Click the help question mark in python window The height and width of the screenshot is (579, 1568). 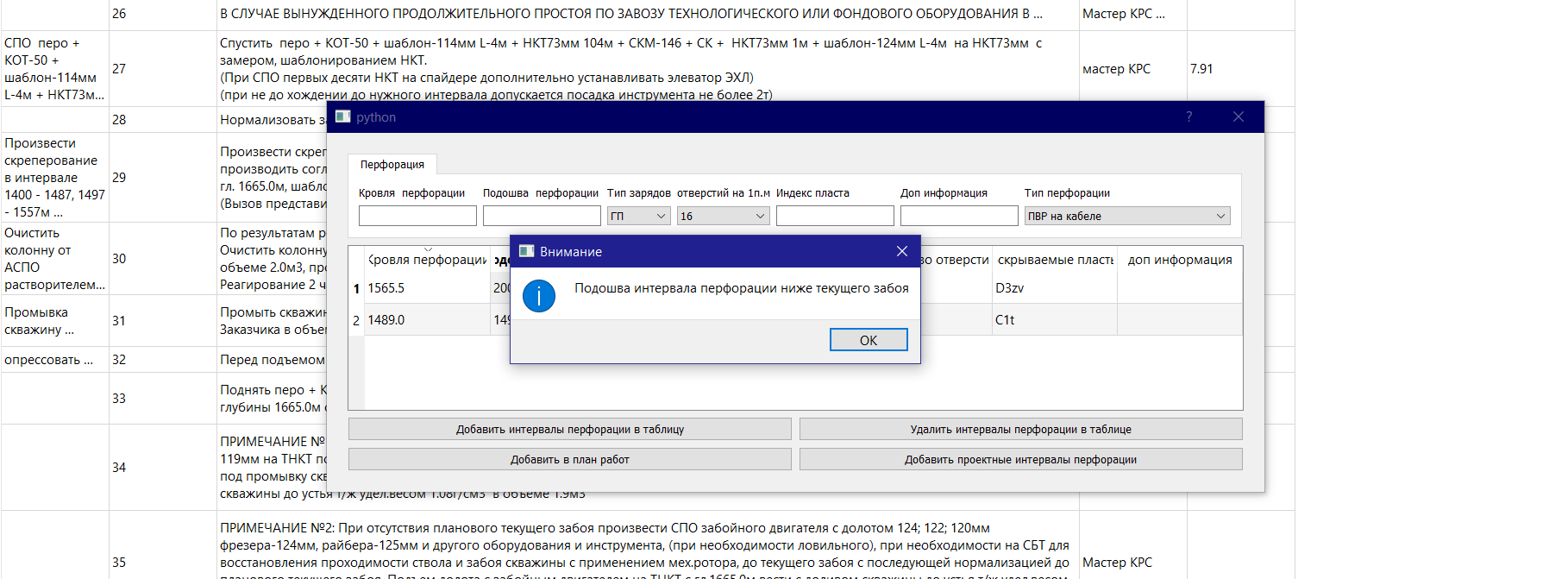1189,116
